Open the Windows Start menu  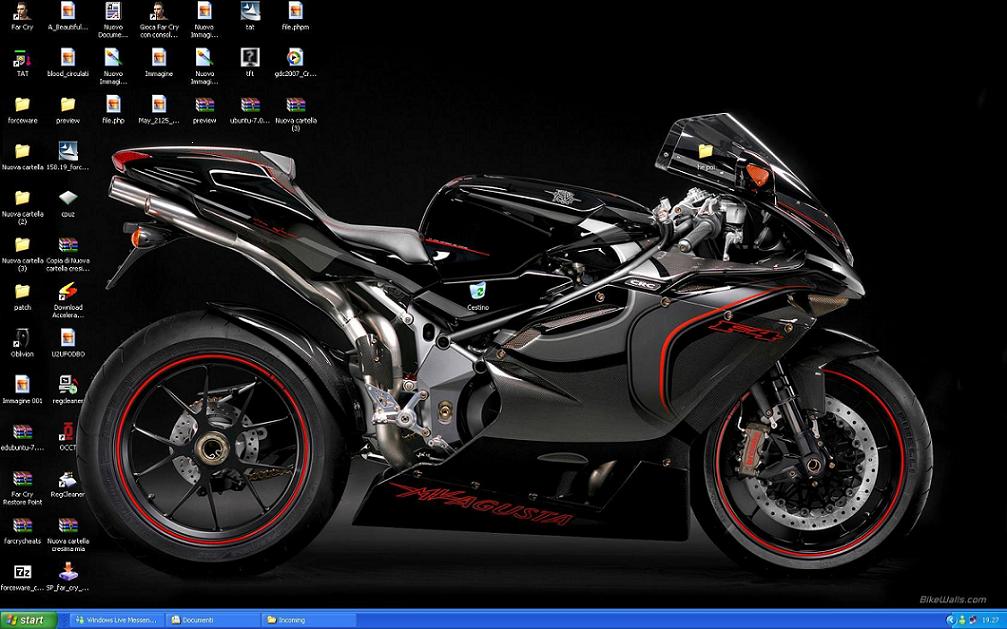(x=29, y=620)
